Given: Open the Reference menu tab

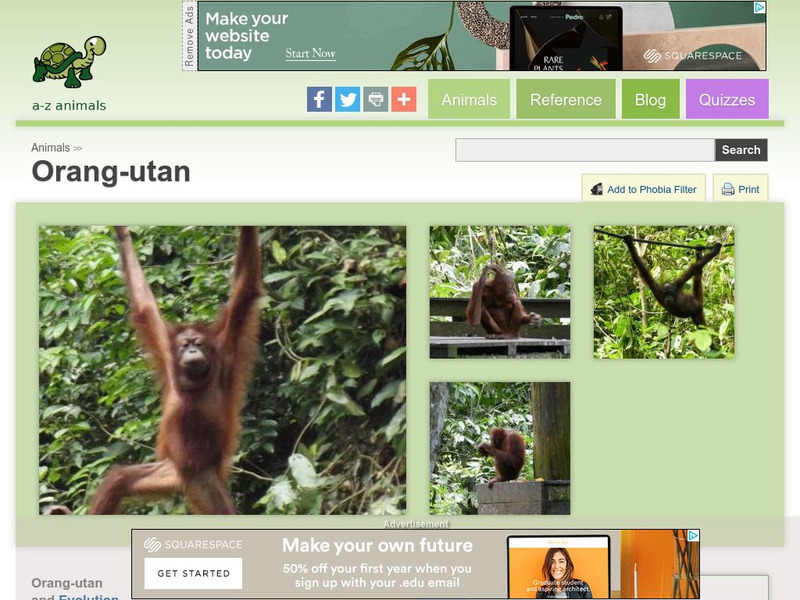Looking at the screenshot, I should (x=566, y=99).
